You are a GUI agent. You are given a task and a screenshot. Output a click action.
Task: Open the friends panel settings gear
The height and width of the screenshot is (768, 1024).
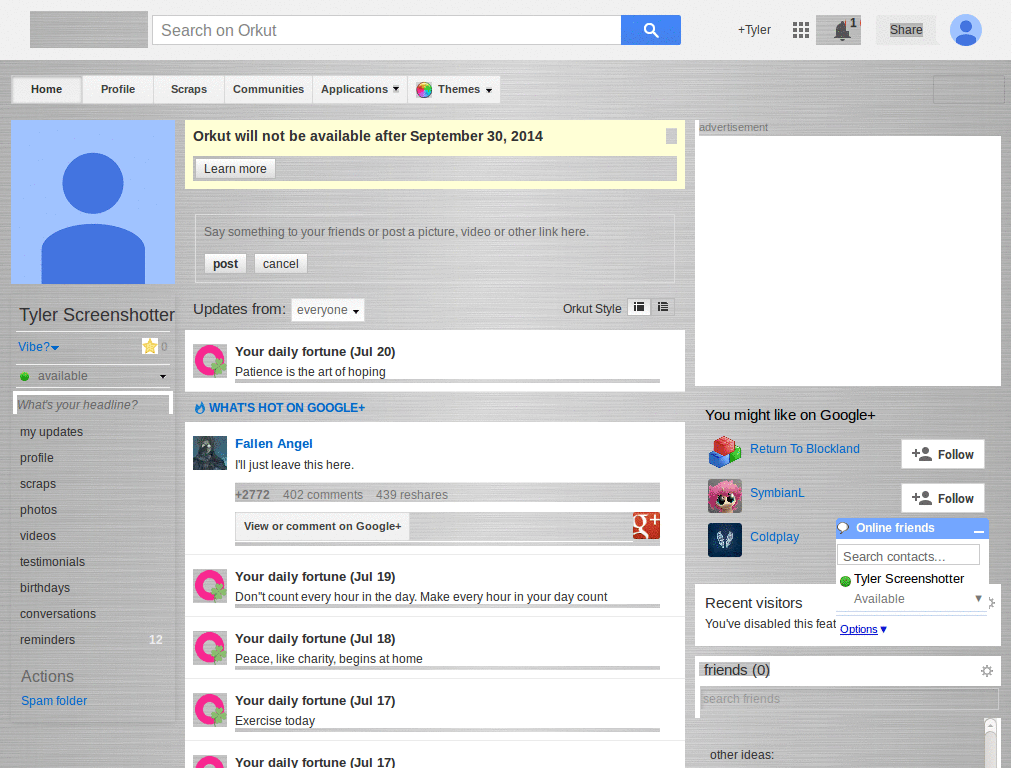987,671
